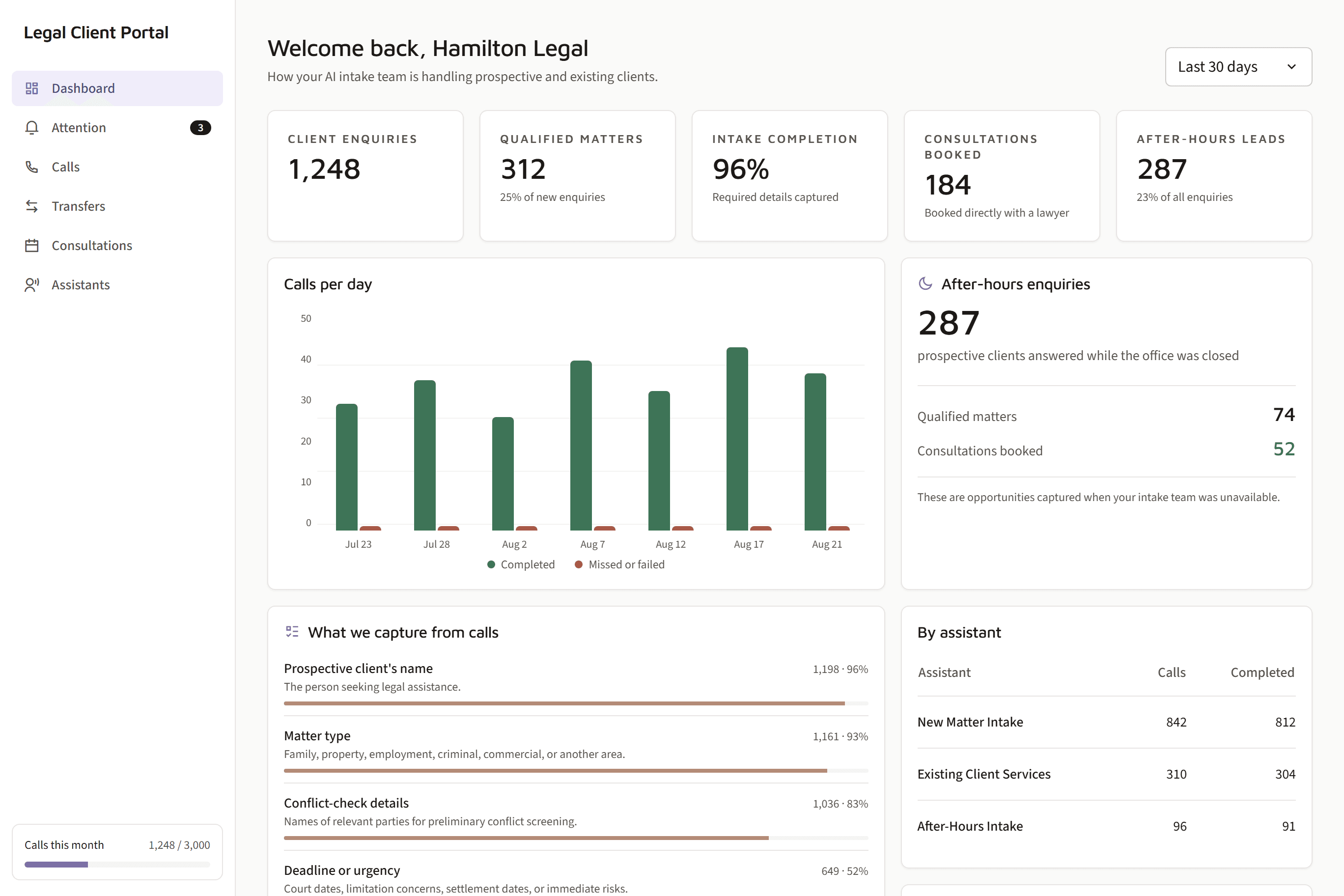This screenshot has width=1344, height=896.
Task: Open the Dashboard menu item
Action: click(x=117, y=88)
